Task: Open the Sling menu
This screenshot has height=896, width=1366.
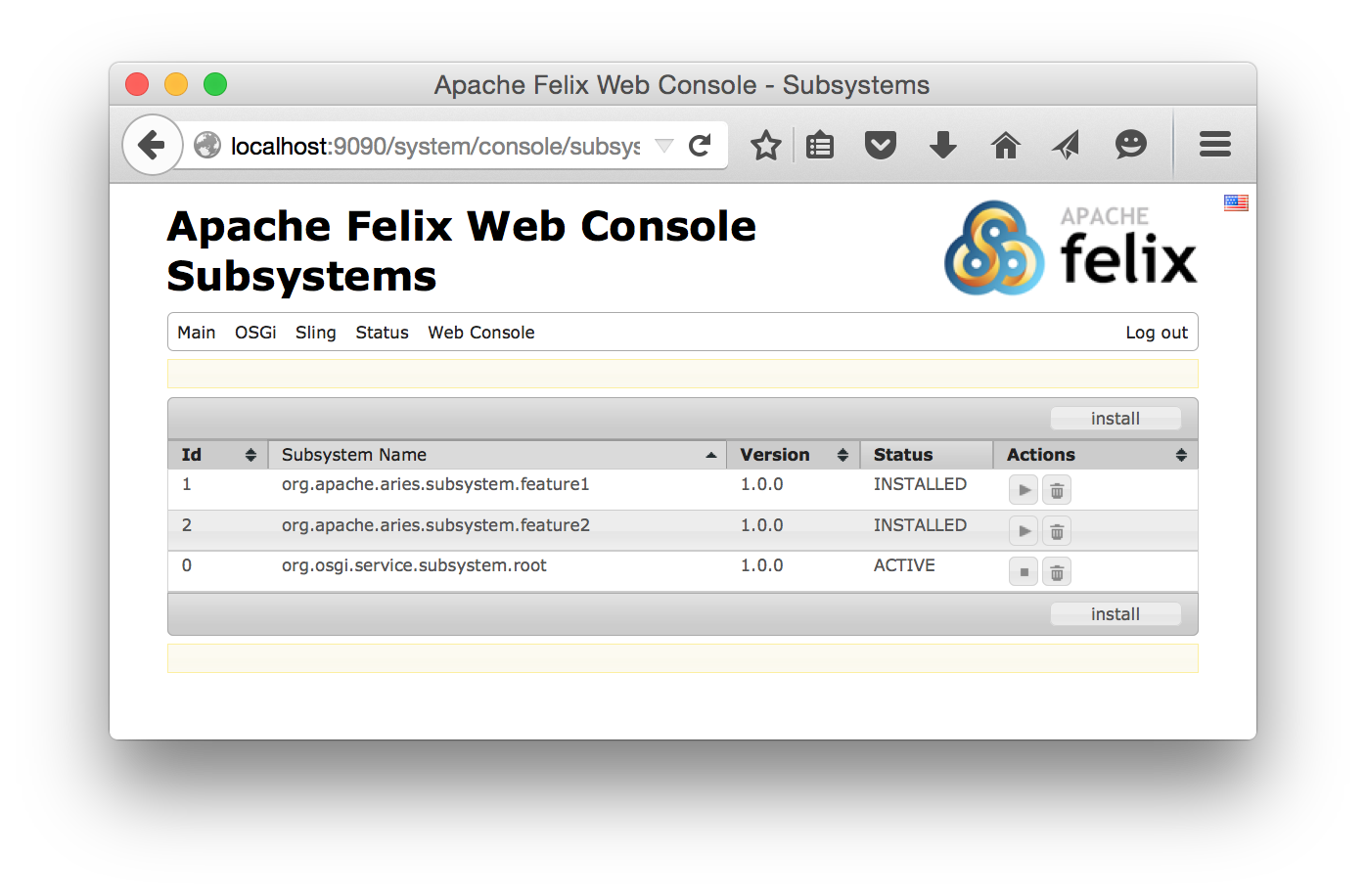Action: [x=315, y=333]
